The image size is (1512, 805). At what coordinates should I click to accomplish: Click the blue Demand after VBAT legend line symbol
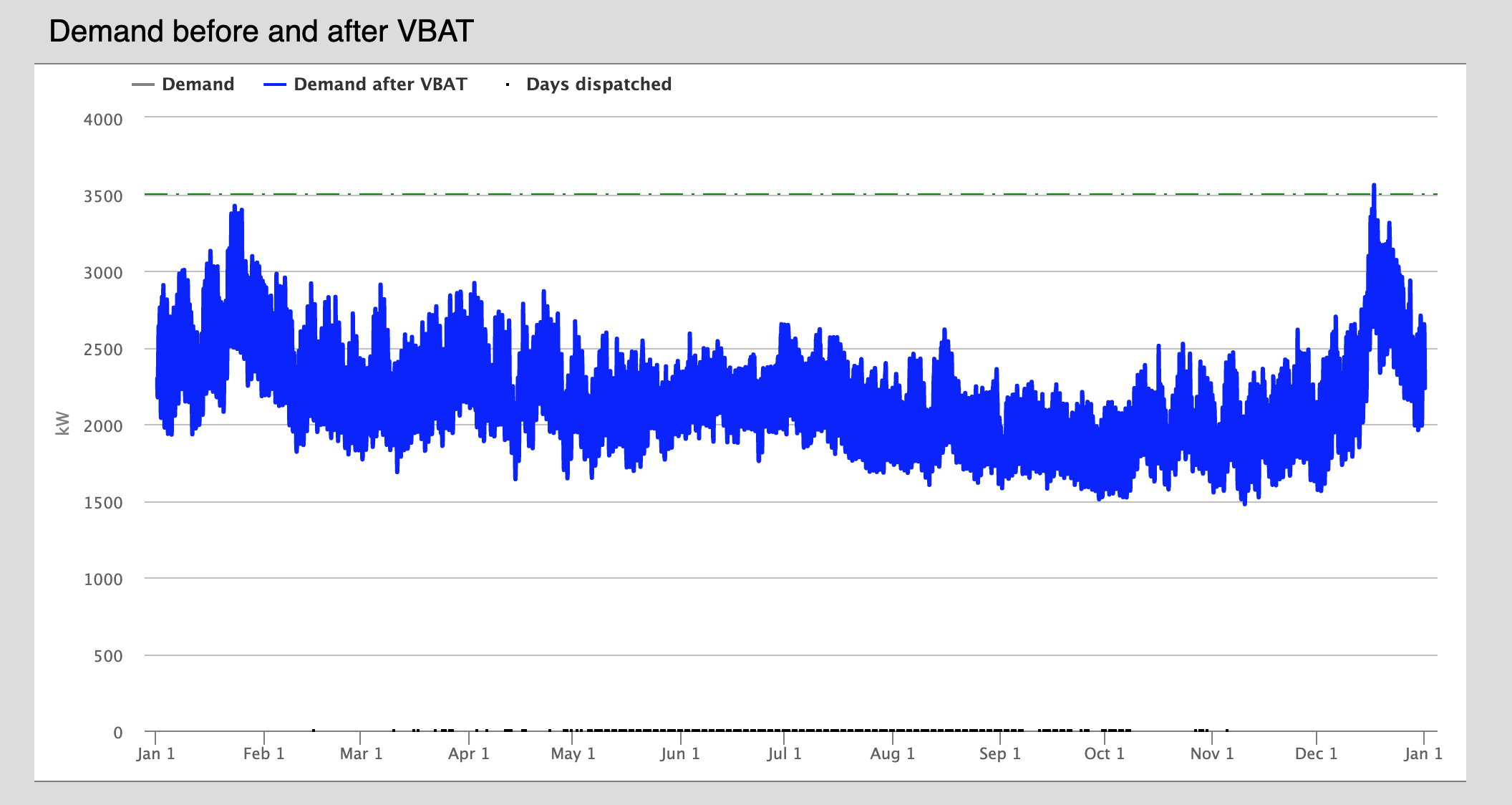[x=275, y=85]
